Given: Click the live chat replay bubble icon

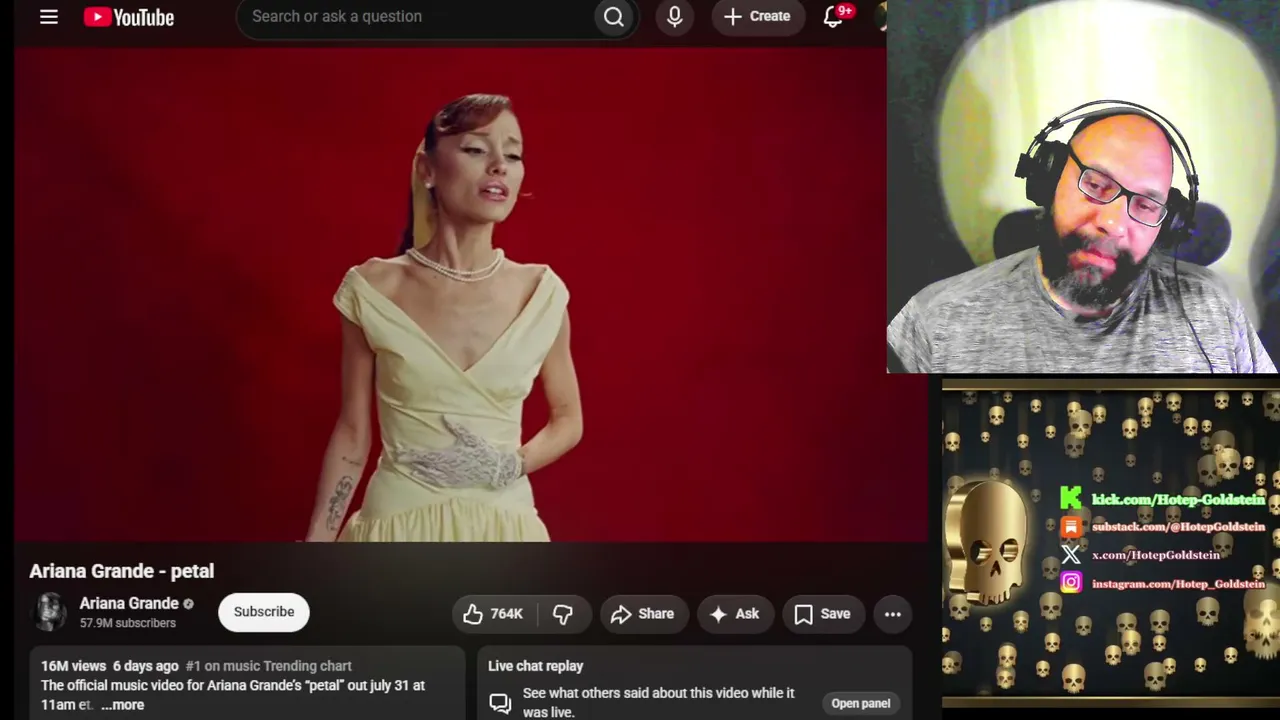Looking at the screenshot, I should 500,703.
